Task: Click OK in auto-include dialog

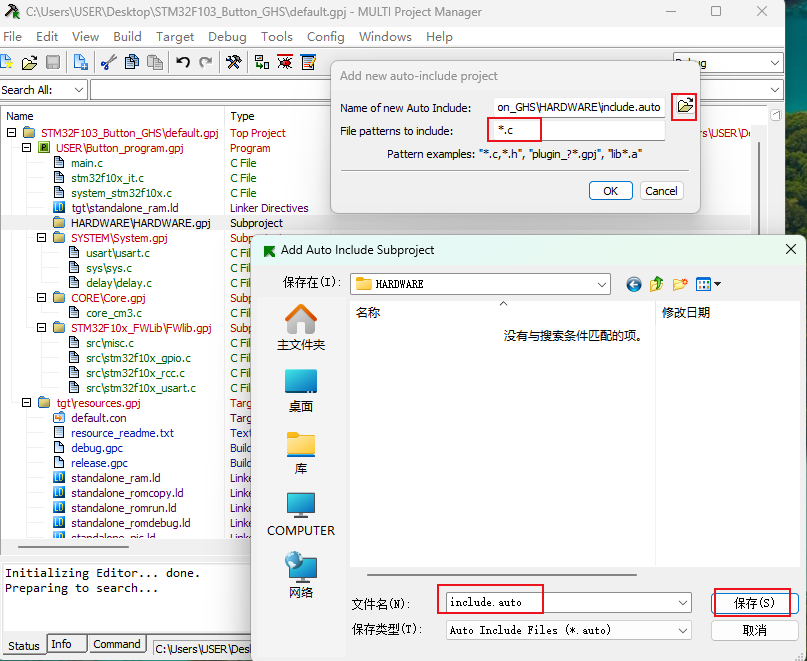Action: pyautogui.click(x=610, y=190)
